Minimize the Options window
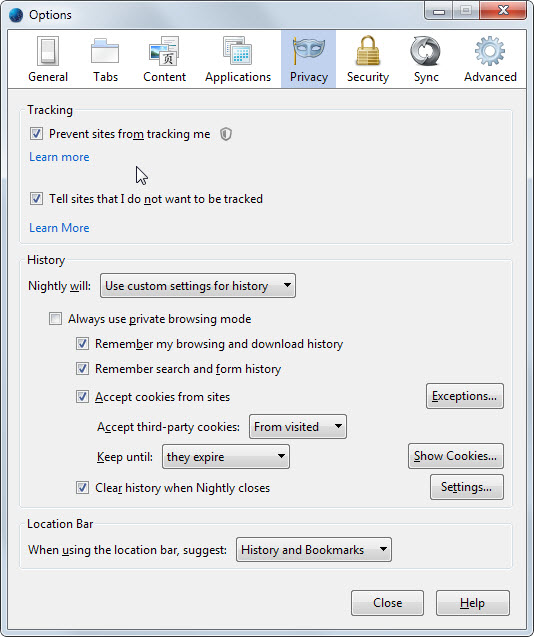 tap(439, 10)
